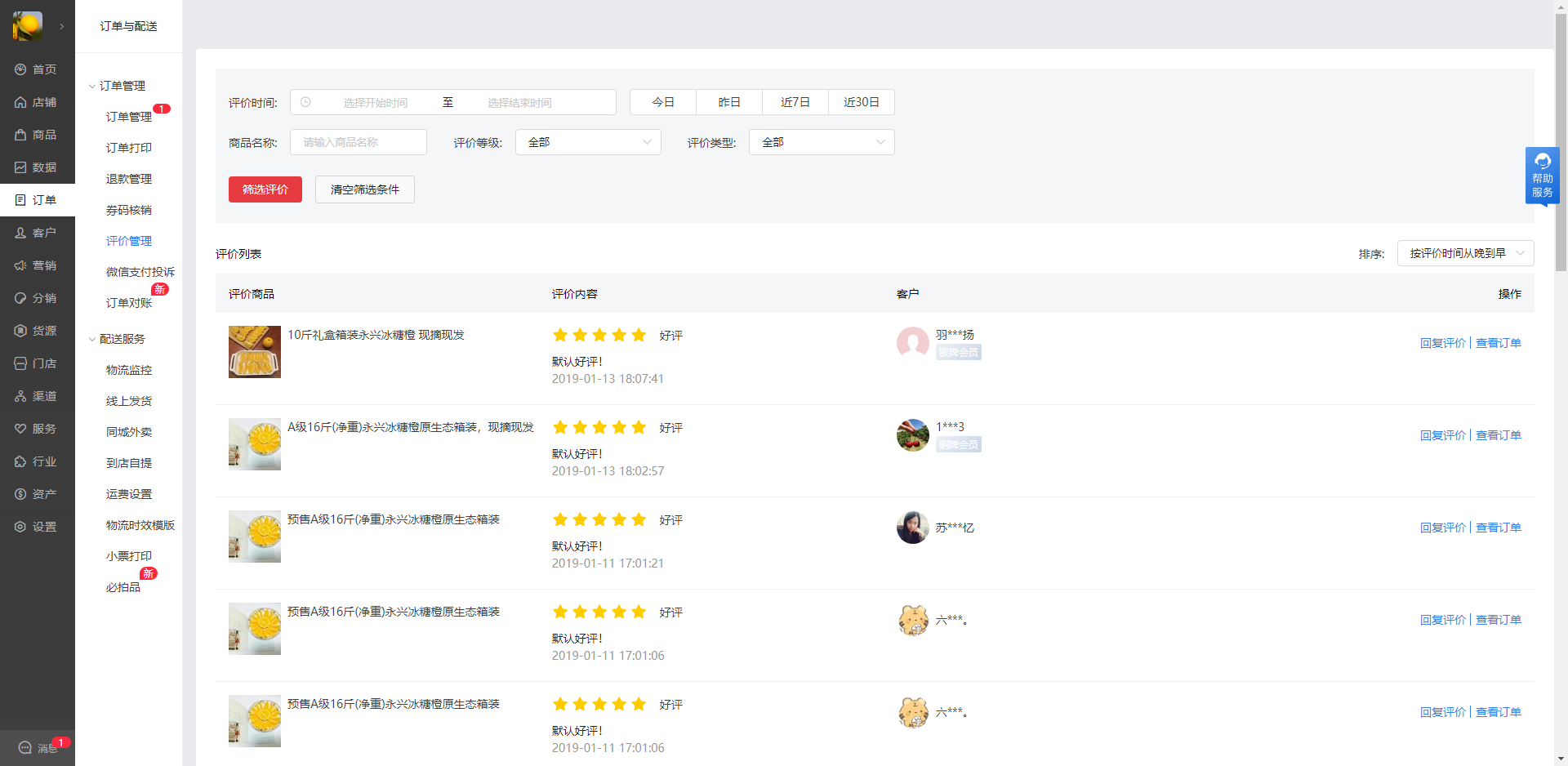
Task: Open the 评价等级 dropdown
Action: point(588,142)
